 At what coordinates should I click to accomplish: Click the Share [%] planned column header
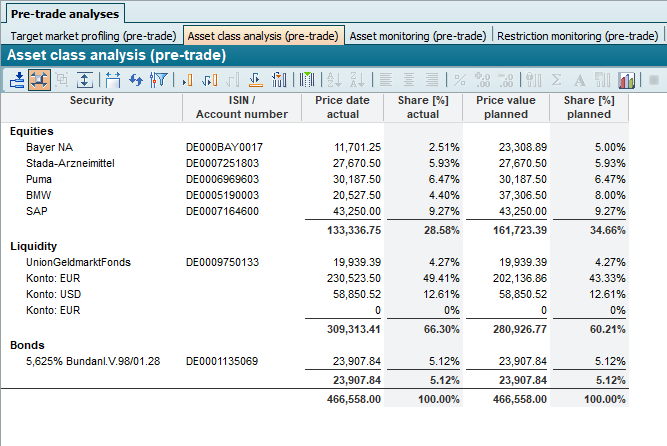pos(589,107)
